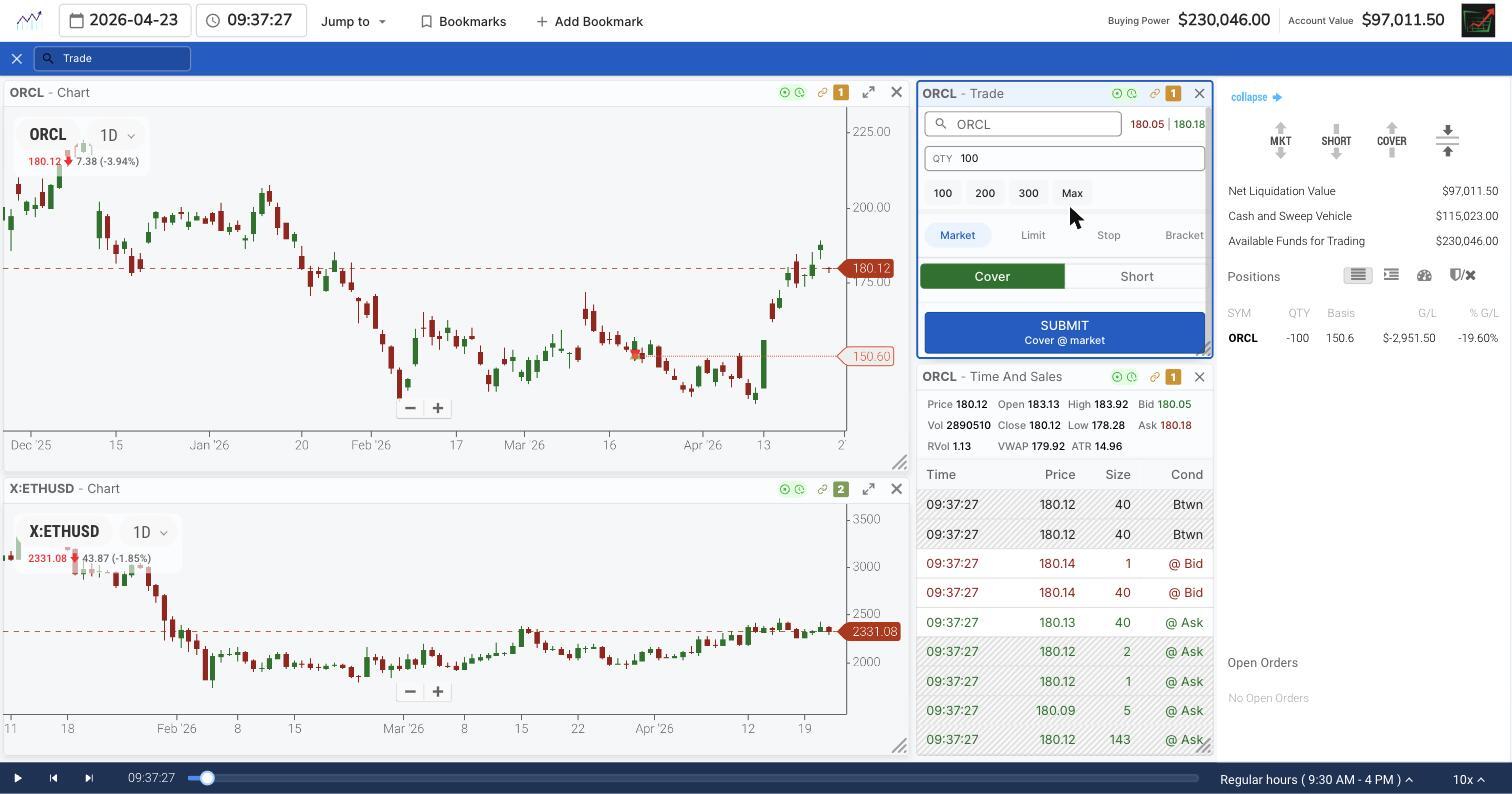1512x794 pixels.
Task: Expand the Jump to dropdown
Action: pos(353,21)
